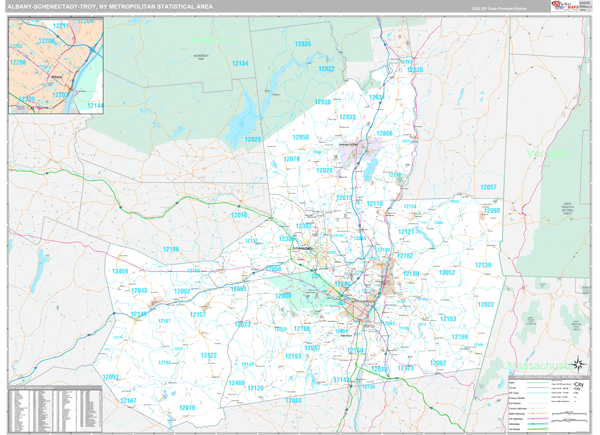Select ZIP code 12090 label
This screenshot has width=600, height=435.
492,211
